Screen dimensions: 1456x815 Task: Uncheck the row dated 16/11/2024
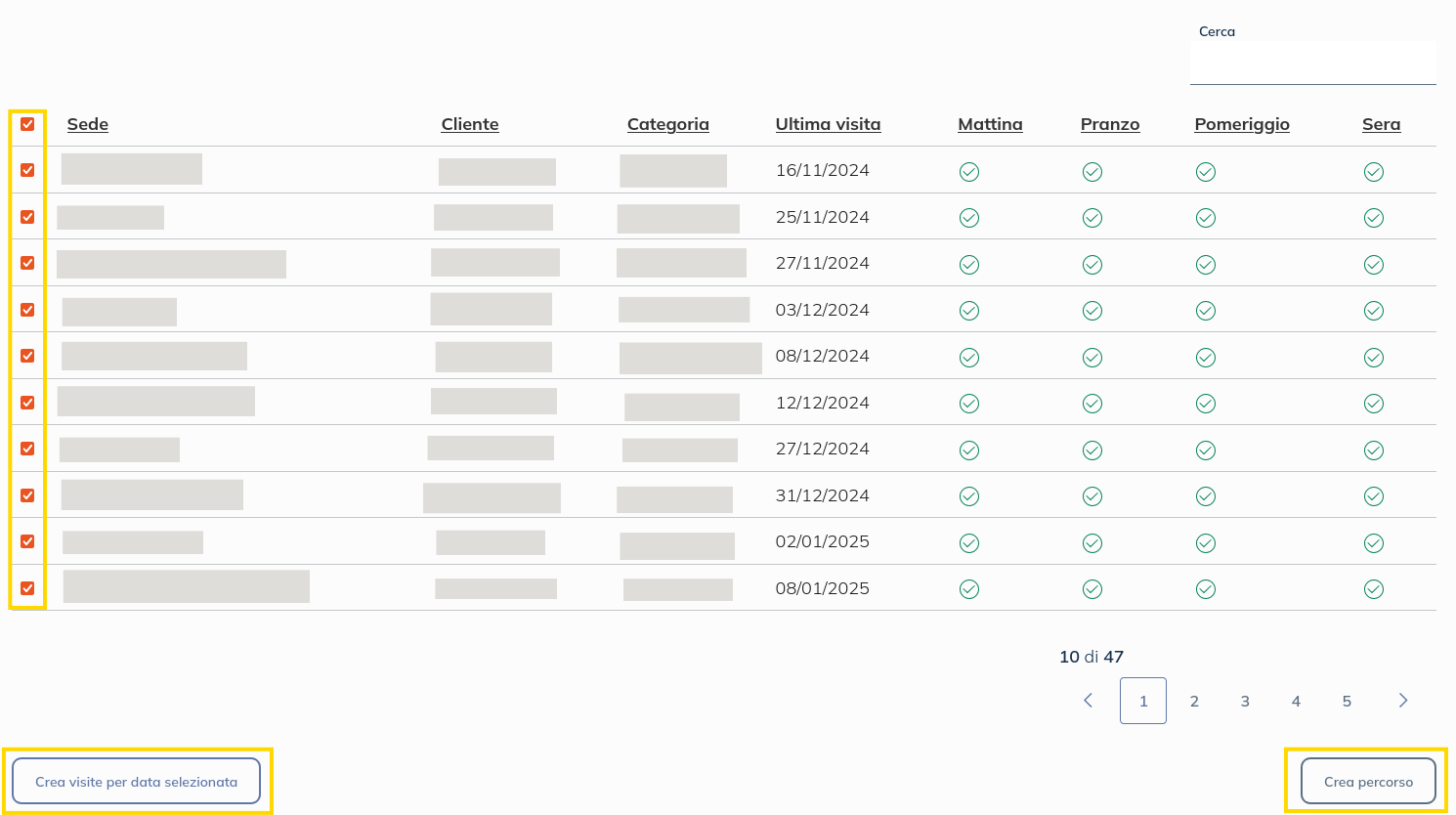(27, 170)
